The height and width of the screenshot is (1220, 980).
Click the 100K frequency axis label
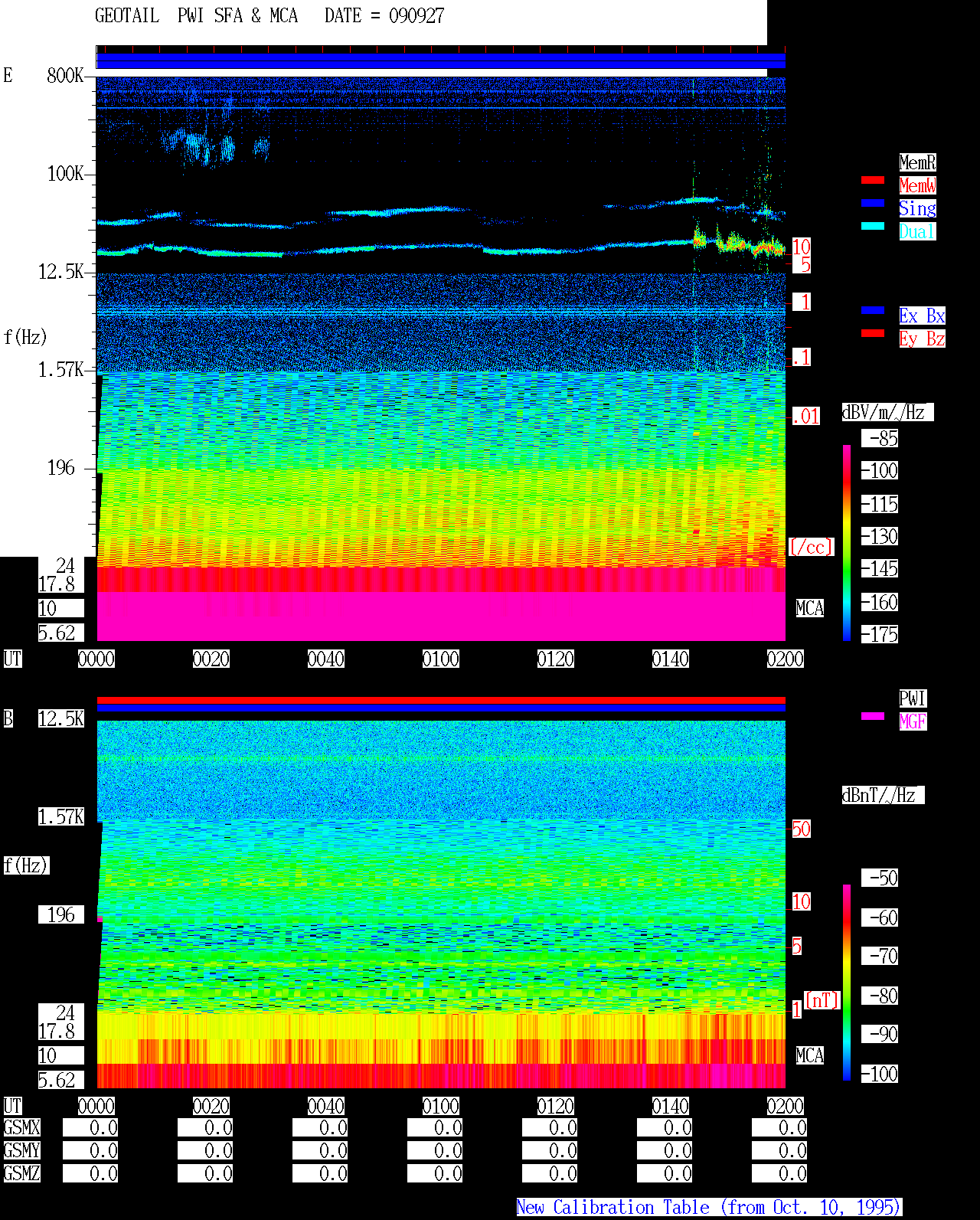(65, 173)
